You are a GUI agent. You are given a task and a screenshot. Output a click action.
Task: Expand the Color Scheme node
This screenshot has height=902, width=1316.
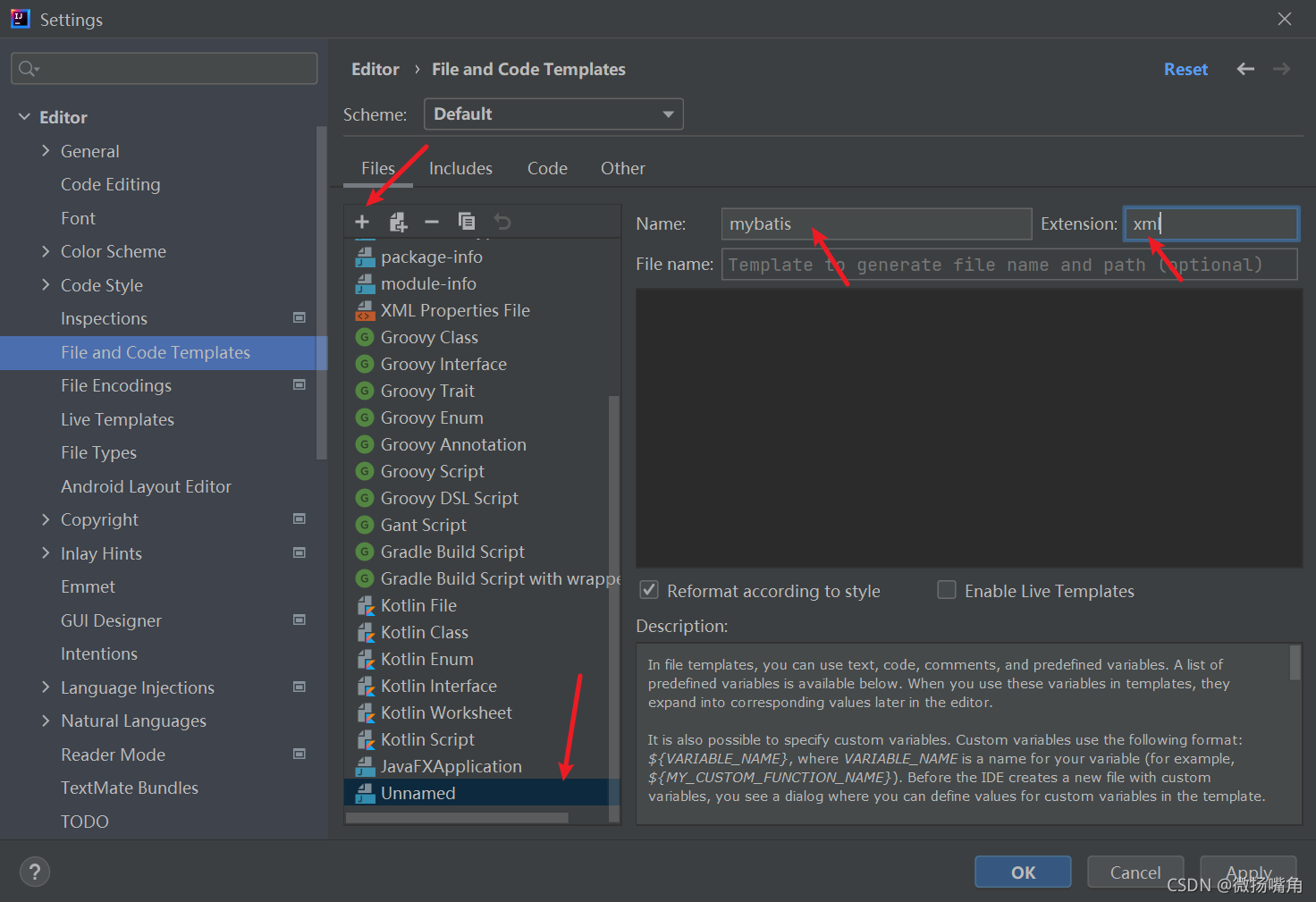[x=46, y=251]
